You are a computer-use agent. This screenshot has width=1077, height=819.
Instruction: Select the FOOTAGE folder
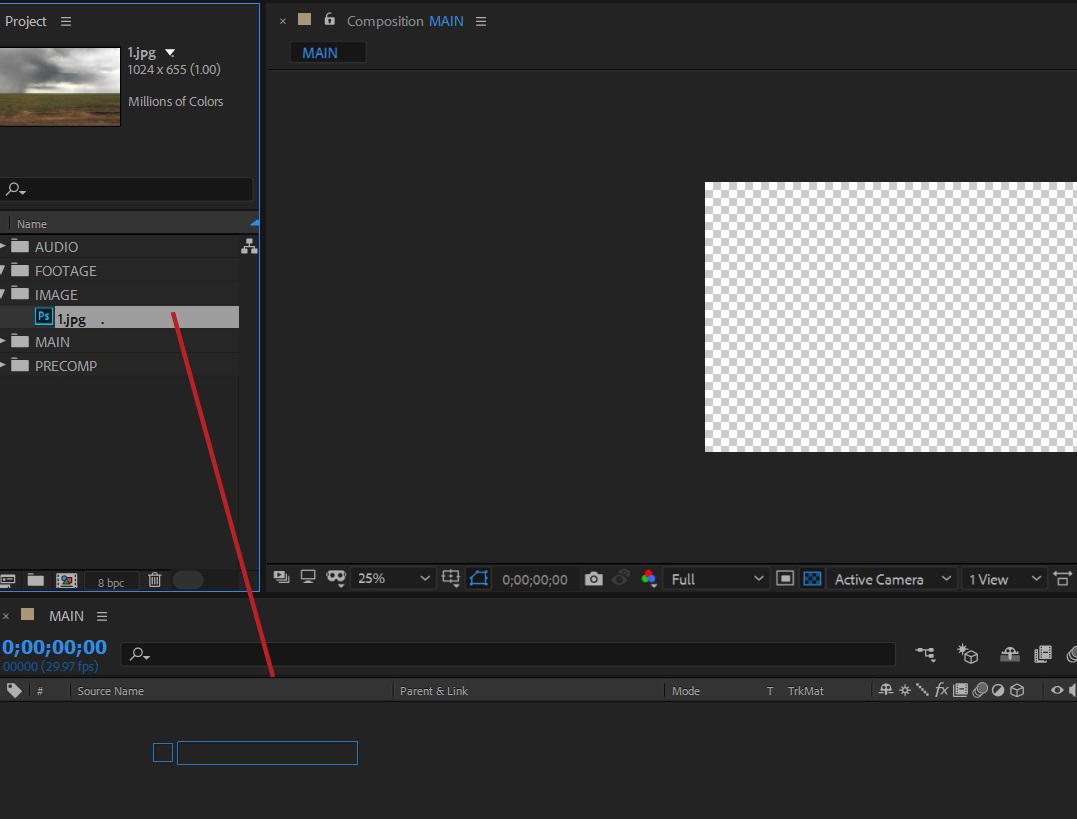point(66,271)
